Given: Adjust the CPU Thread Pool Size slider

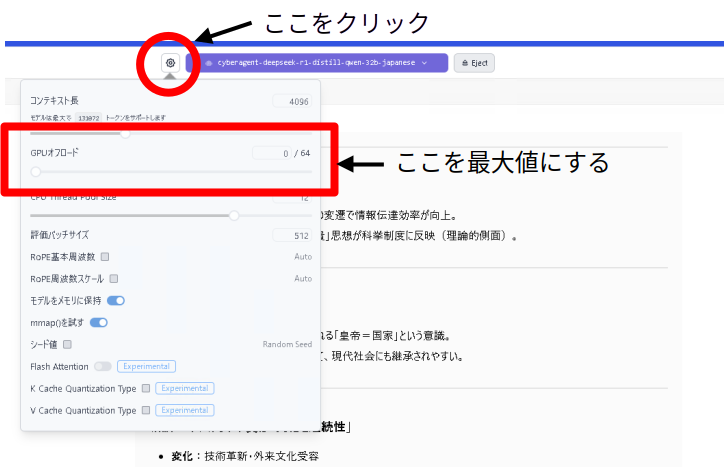Looking at the screenshot, I should (234, 215).
